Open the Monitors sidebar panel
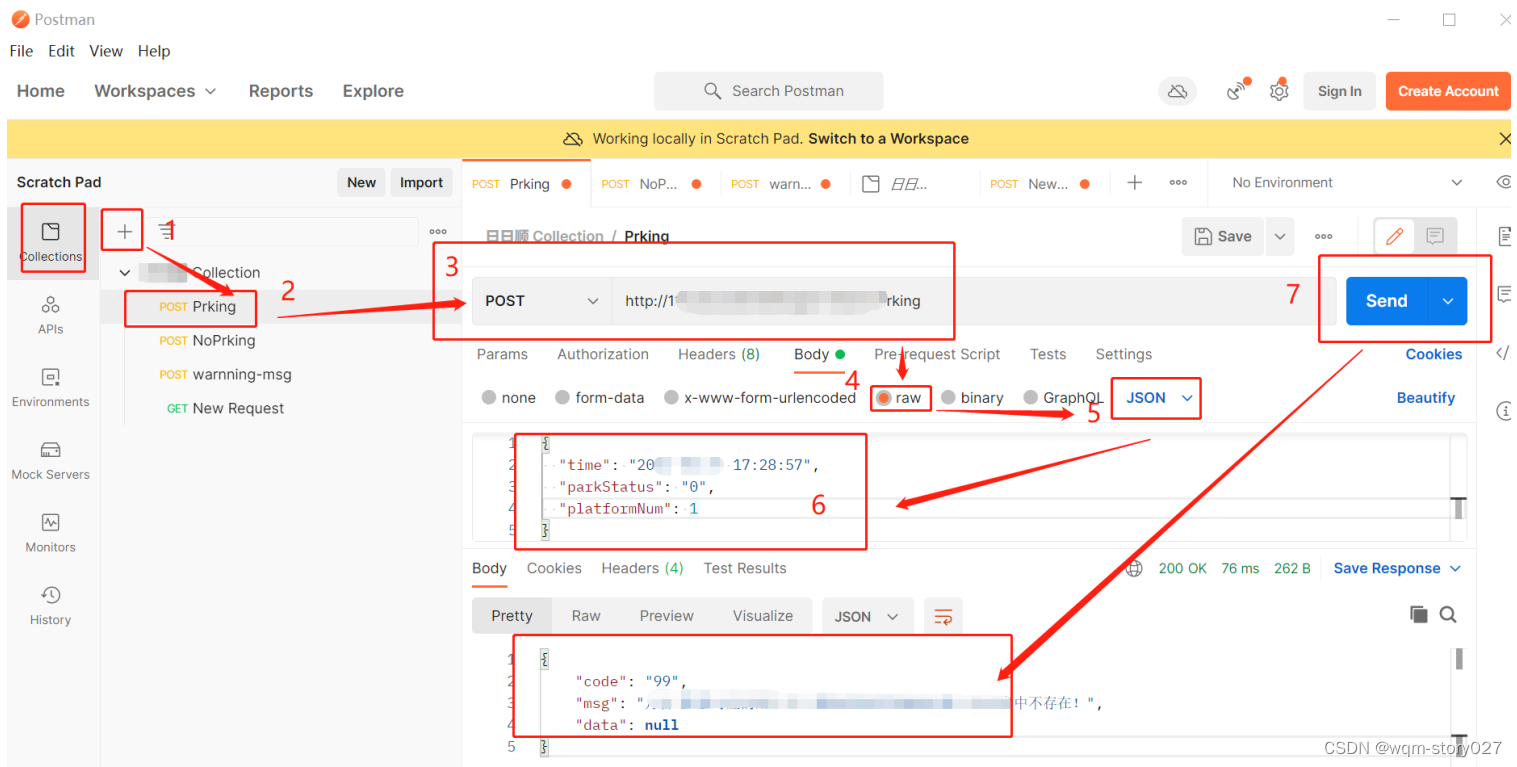The height and width of the screenshot is (767, 1517). [51, 533]
